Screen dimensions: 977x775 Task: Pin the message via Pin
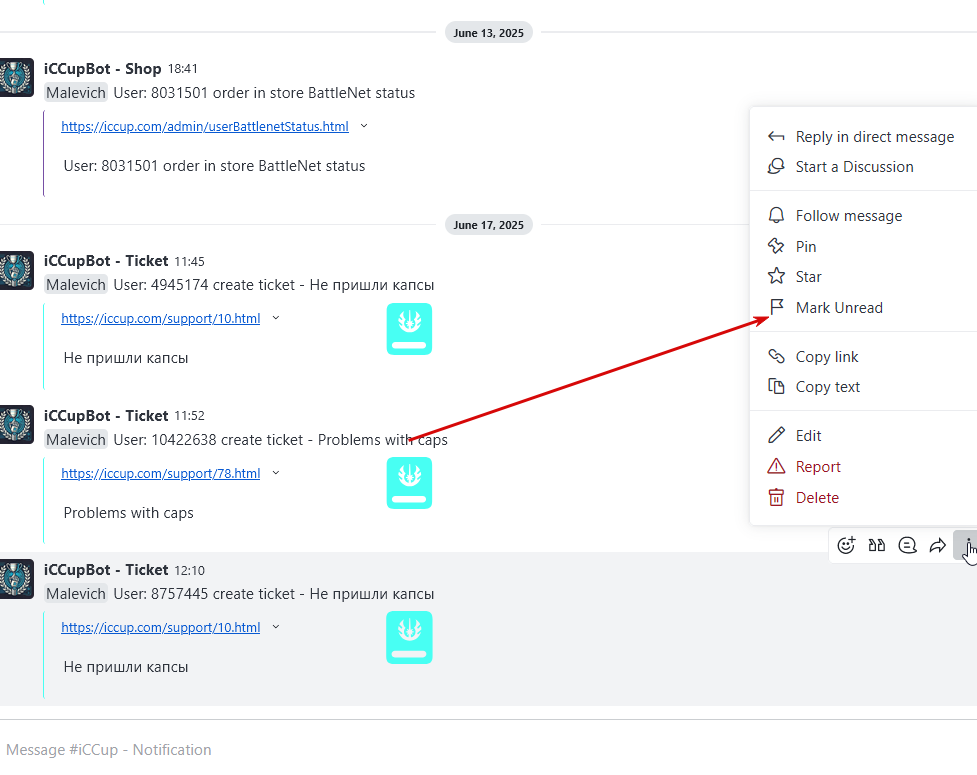point(863,246)
